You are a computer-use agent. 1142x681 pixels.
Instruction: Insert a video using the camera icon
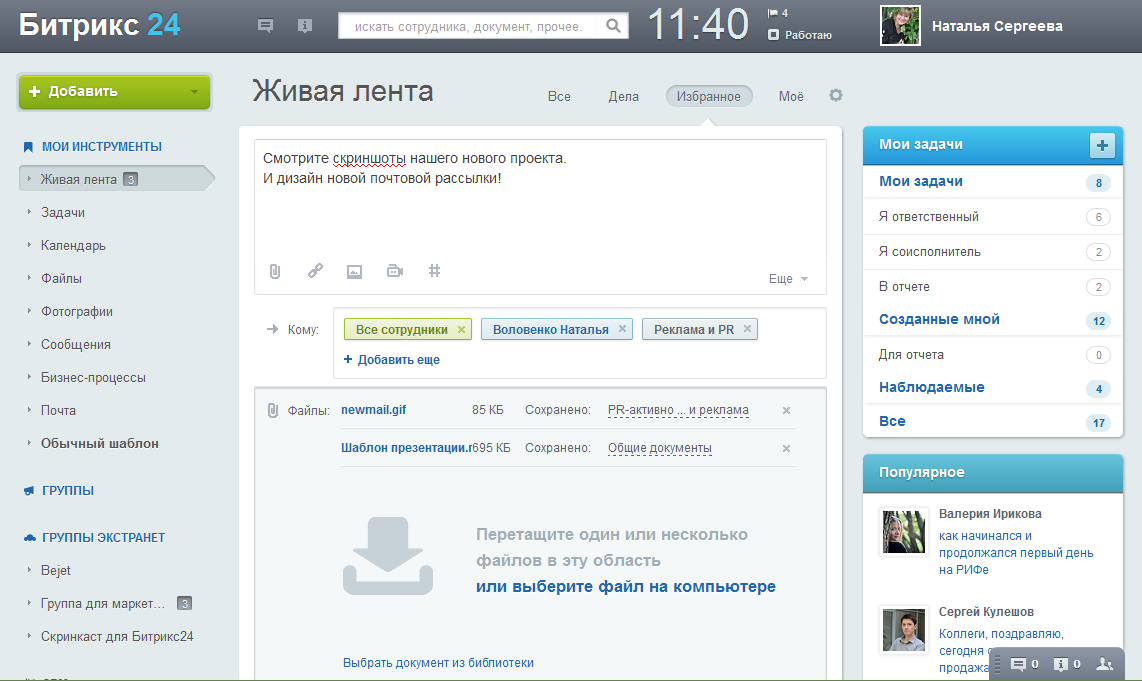pyautogui.click(x=395, y=271)
